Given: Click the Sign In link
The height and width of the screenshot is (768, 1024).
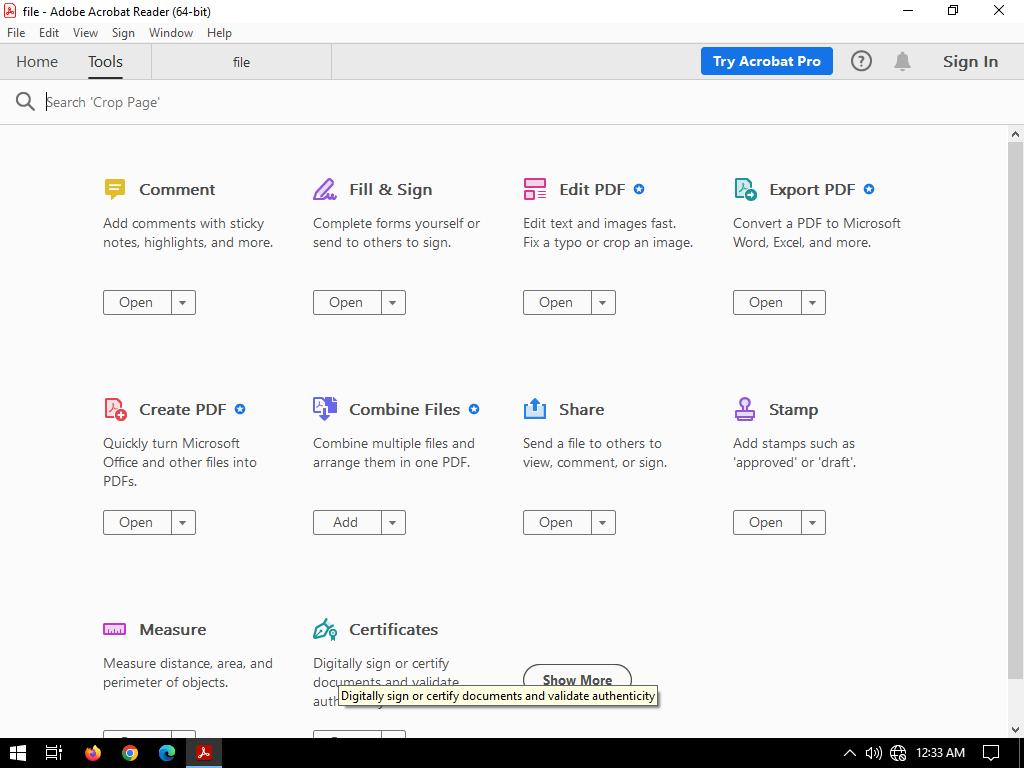Looking at the screenshot, I should (970, 61).
